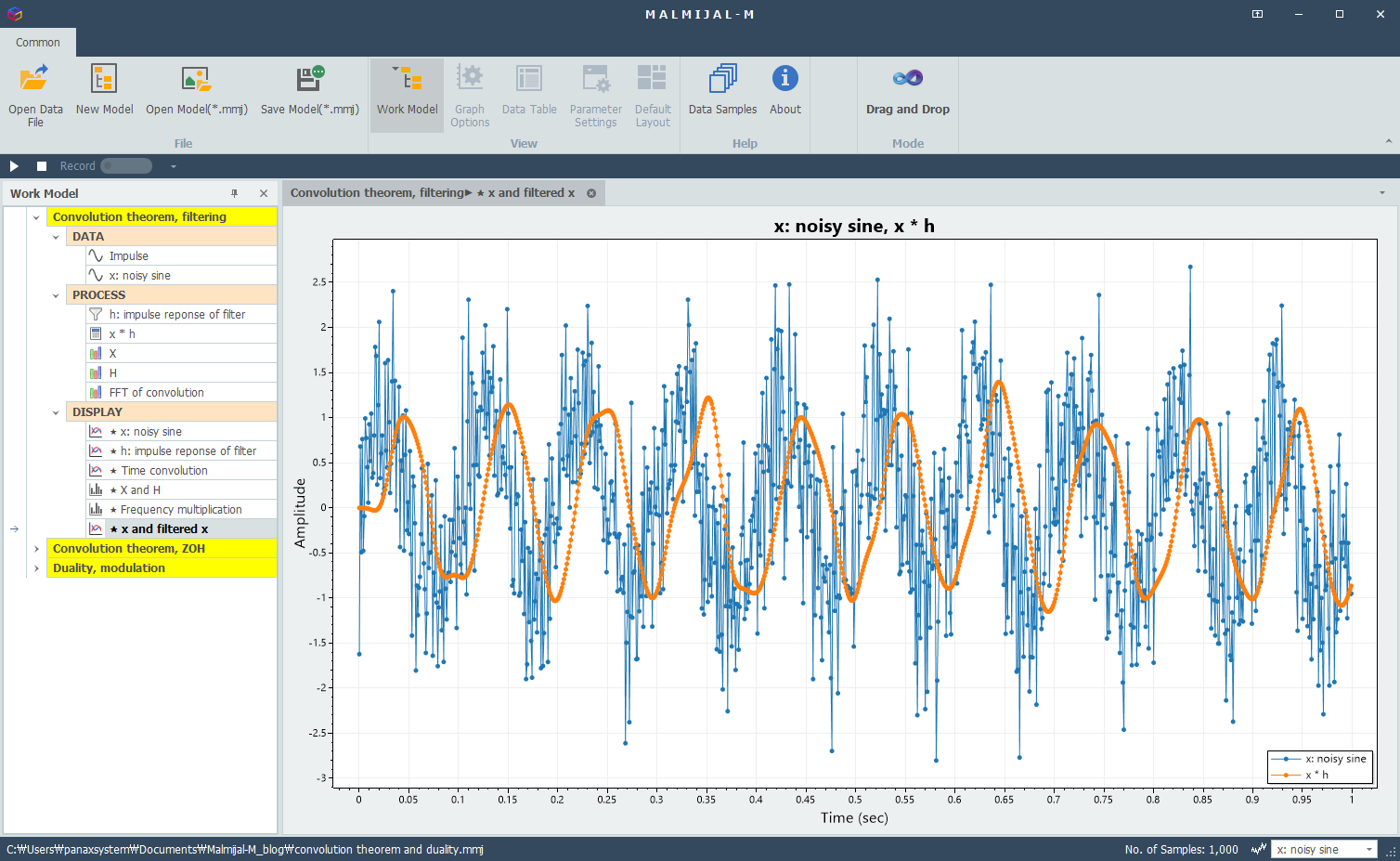Maximize the MALMIJAL-M window
This screenshot has width=1400, height=861.
(x=1340, y=14)
